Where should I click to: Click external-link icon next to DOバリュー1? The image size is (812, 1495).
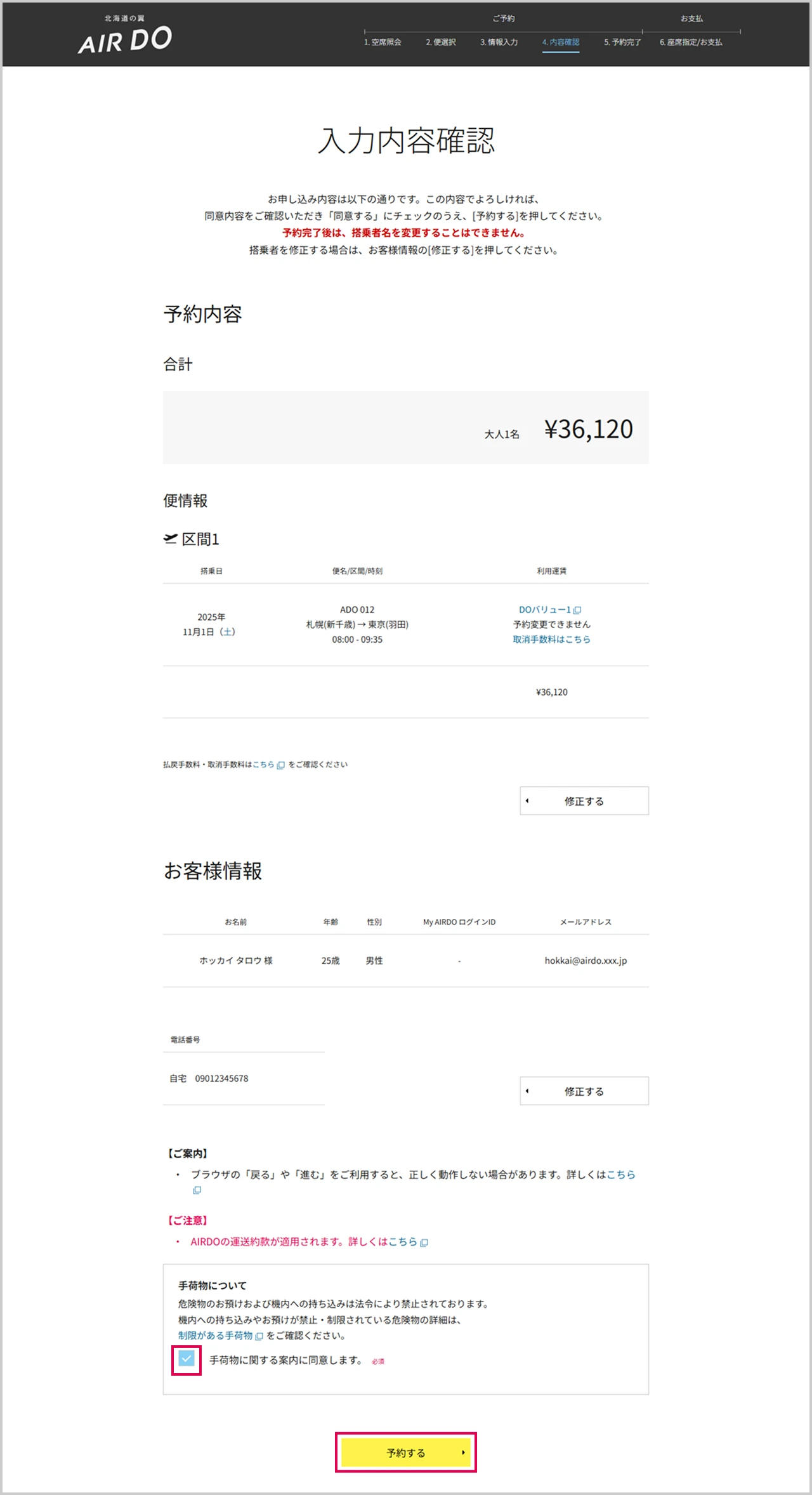577,610
